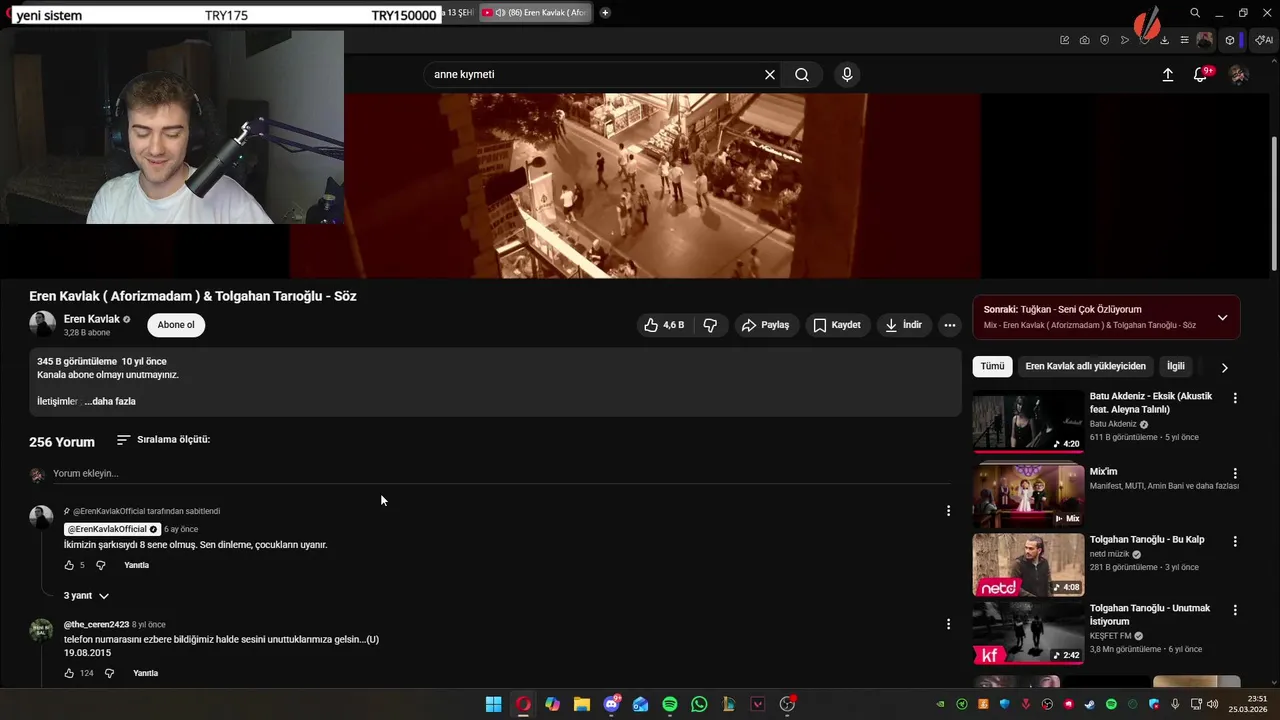Open options for Tolgahan Tarıoğlu - Bu Kalp
Image resolution: width=1280 pixels, height=720 pixels.
(x=1235, y=541)
